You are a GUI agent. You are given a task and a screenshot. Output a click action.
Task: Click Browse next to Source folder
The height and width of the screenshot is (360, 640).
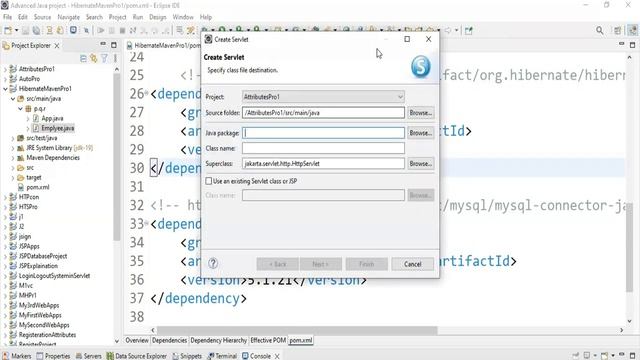(420, 113)
